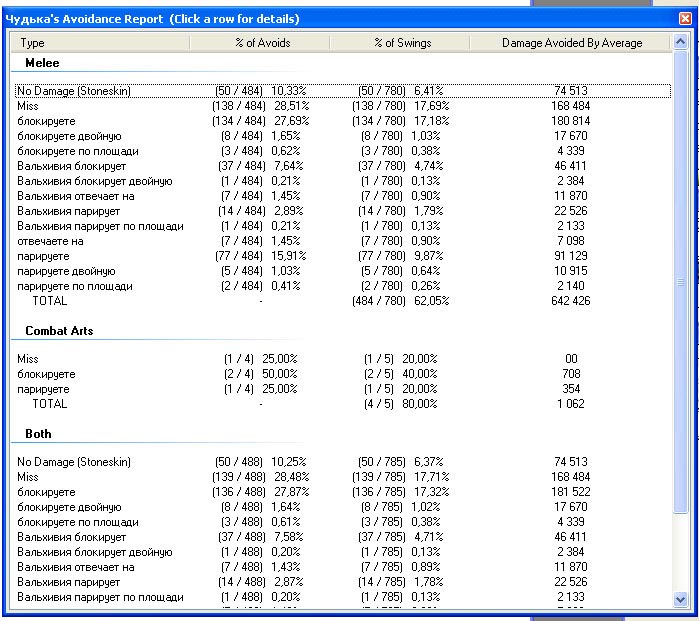The width and height of the screenshot is (699, 621).
Task: Click the Melee section heading
Action: (42, 63)
